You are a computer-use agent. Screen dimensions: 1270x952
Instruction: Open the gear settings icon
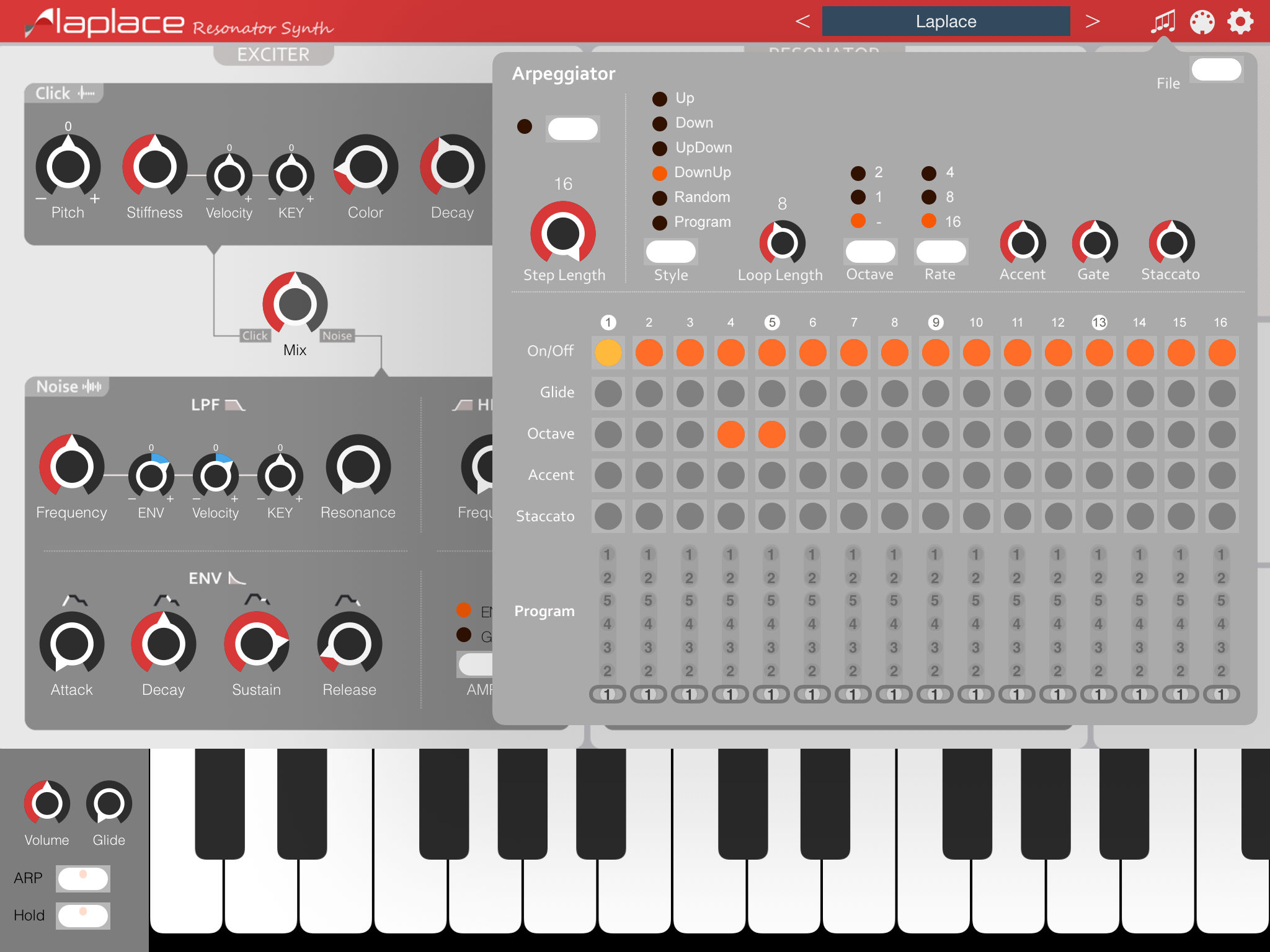click(1240, 22)
